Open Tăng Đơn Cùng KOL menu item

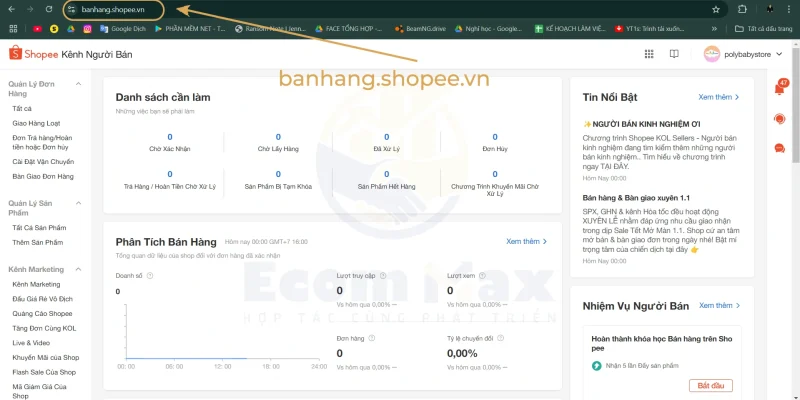tap(44, 329)
